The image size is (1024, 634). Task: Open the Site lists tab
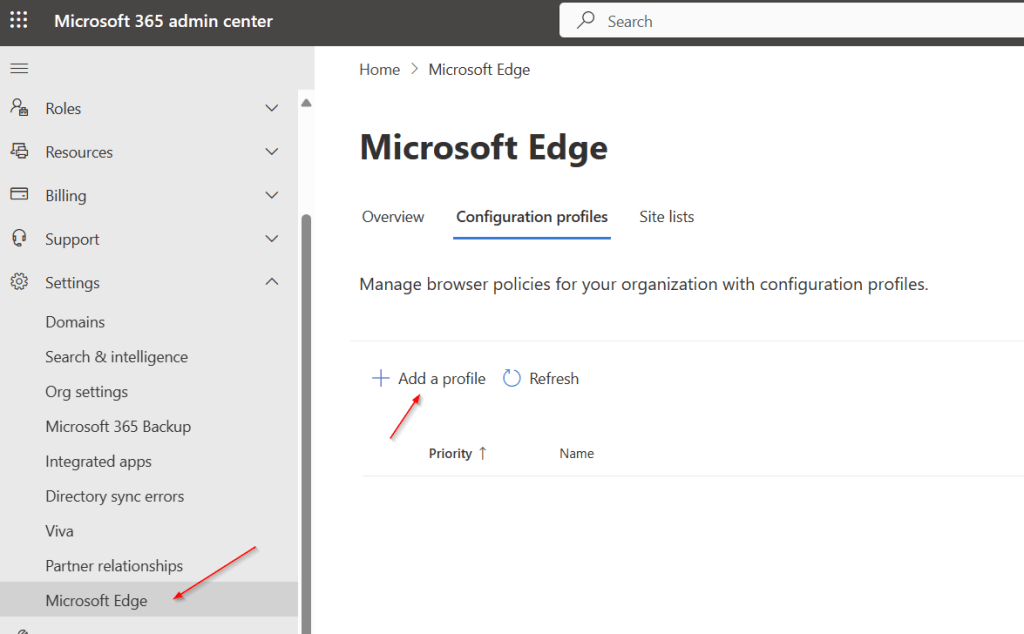pos(666,216)
